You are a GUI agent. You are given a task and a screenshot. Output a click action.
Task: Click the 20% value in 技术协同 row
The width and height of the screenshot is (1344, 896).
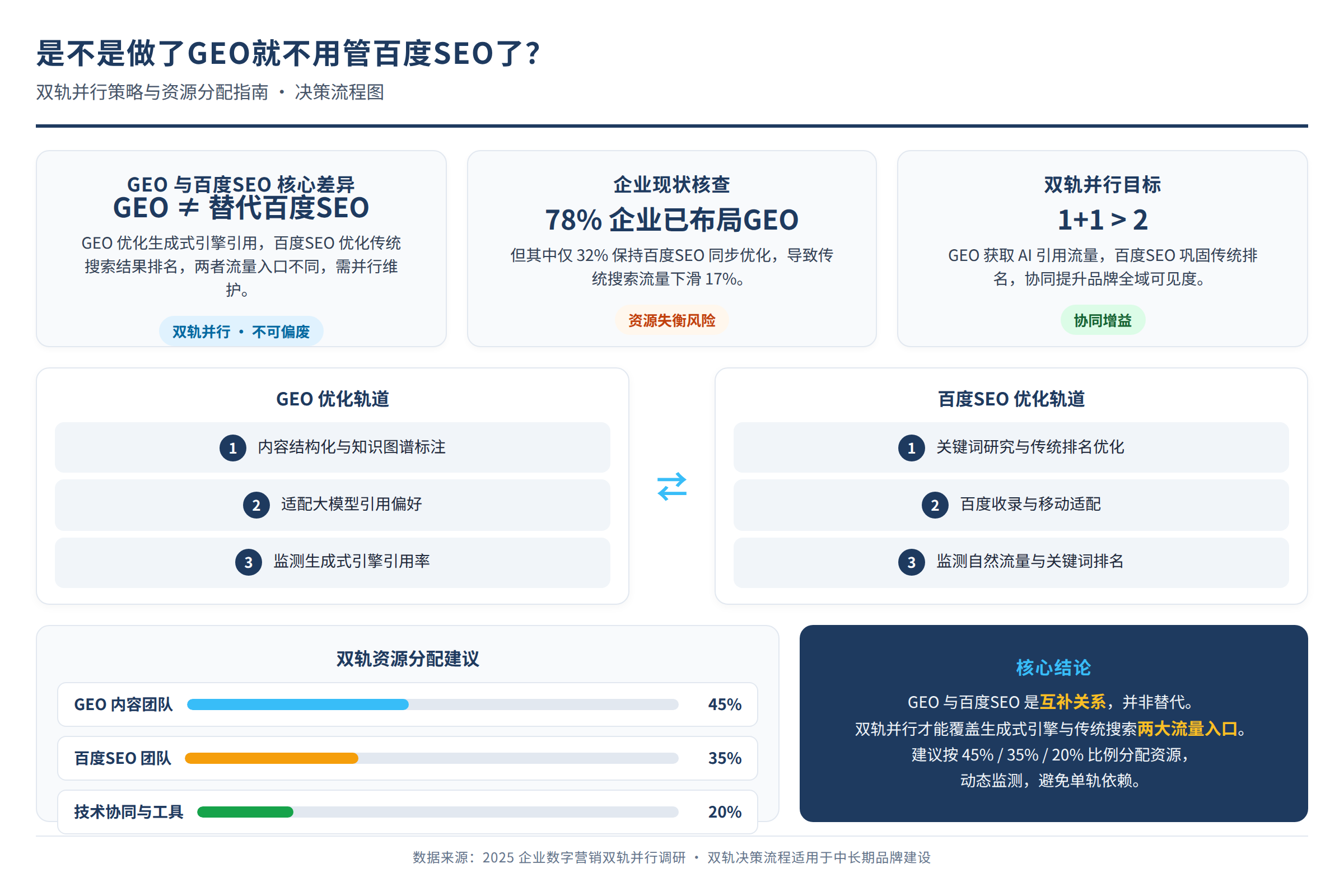(725, 811)
